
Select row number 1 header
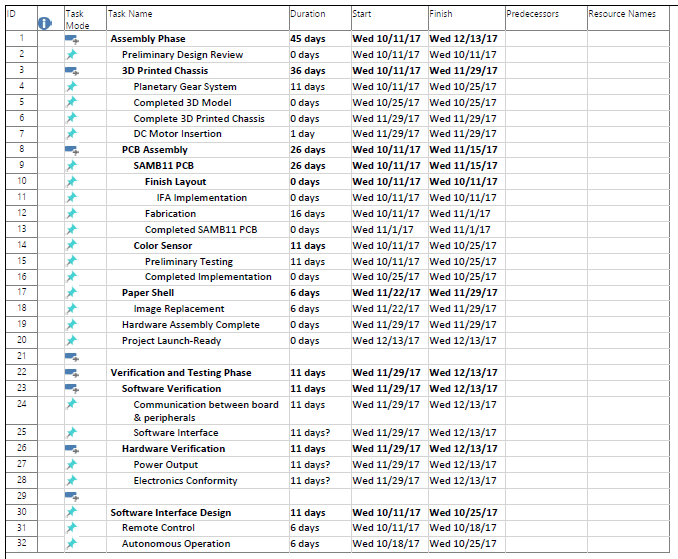tap(21, 38)
